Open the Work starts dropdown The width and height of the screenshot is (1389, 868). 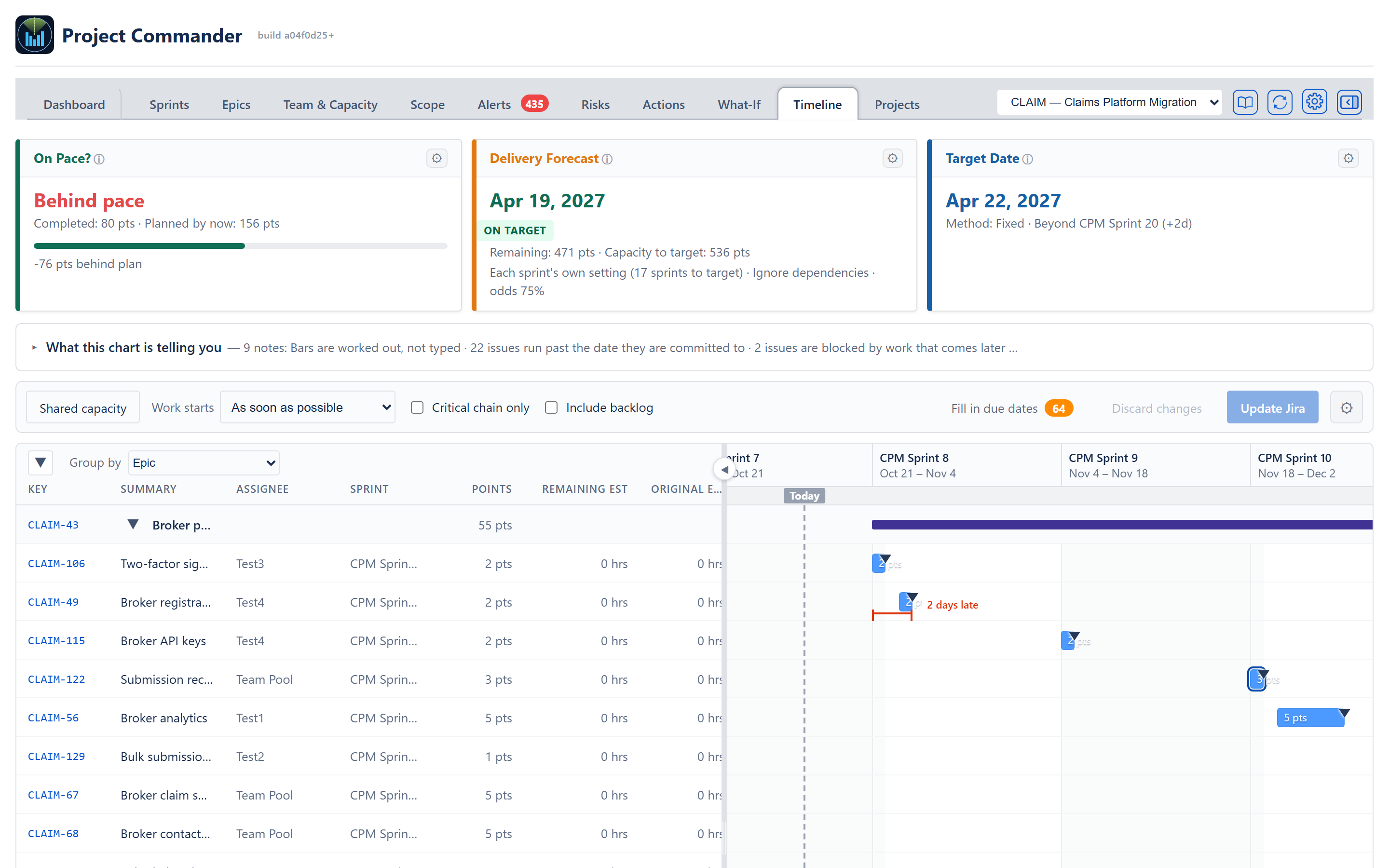(308, 407)
